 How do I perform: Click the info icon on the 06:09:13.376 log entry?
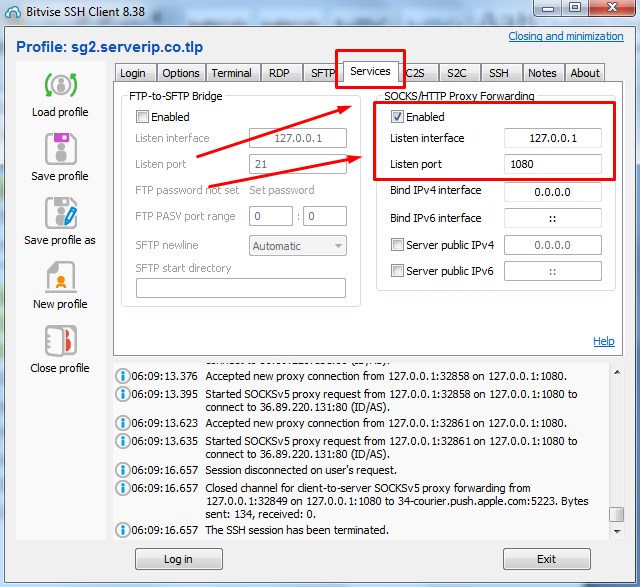122,376
